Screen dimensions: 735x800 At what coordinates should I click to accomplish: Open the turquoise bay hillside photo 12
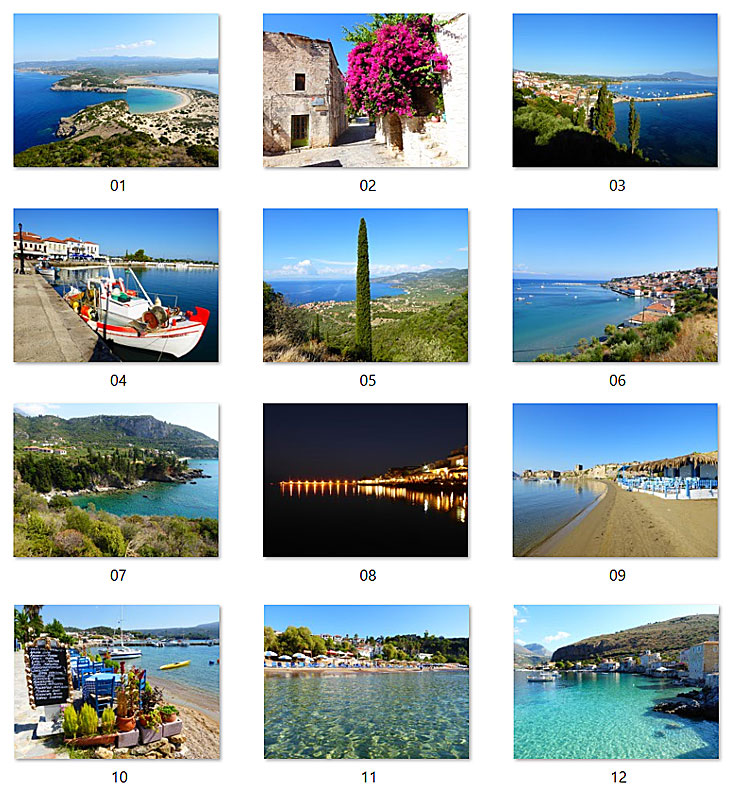(x=616, y=682)
